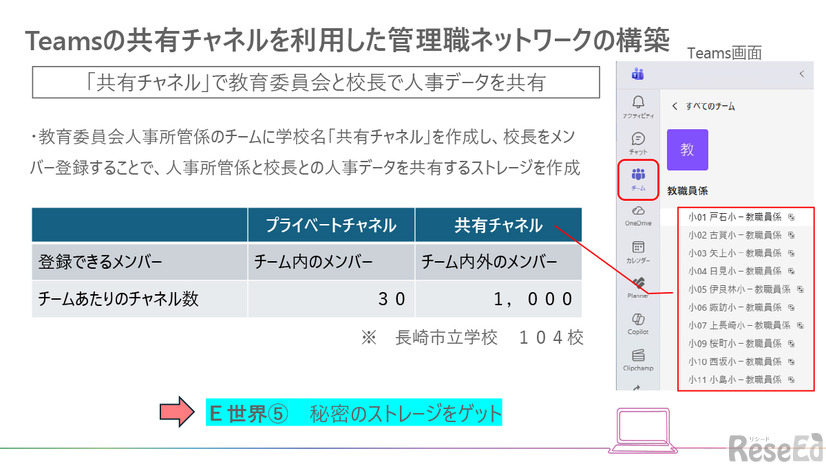The width and height of the screenshot is (826, 464).
Task: Open channel 小10 西坂小－教職員係
Action: click(734, 361)
